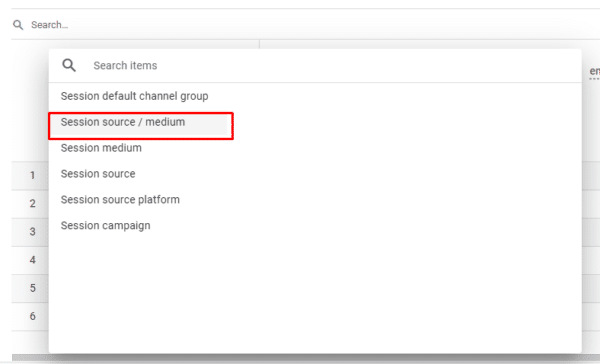Select Session campaign from the list
This screenshot has height=364, width=600.
point(106,226)
